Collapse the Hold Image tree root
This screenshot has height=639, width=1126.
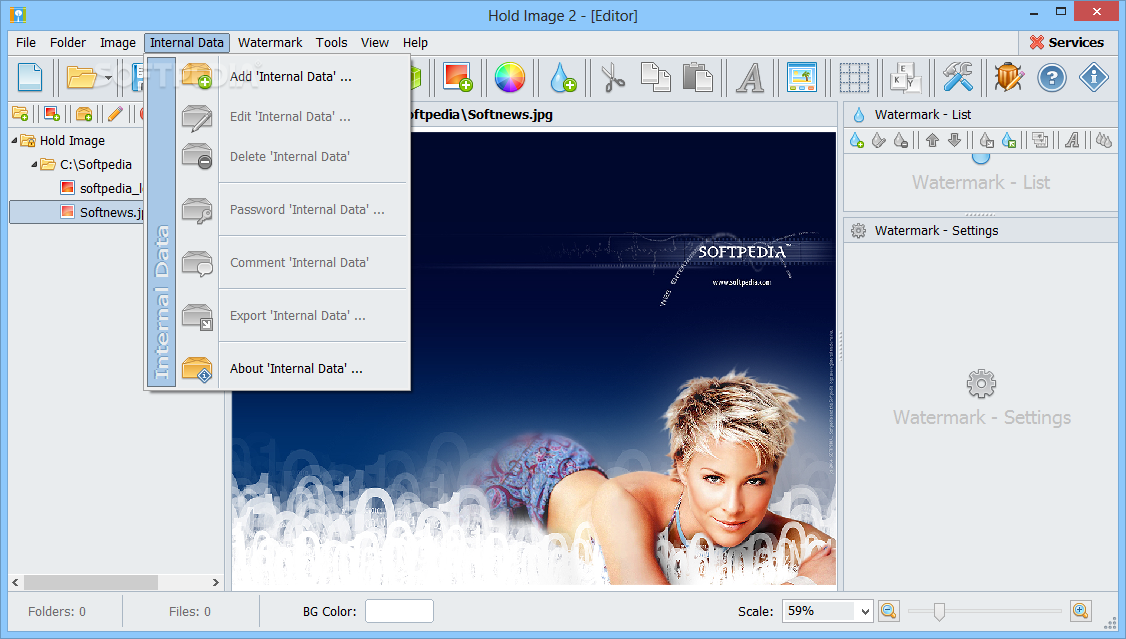tap(14, 141)
